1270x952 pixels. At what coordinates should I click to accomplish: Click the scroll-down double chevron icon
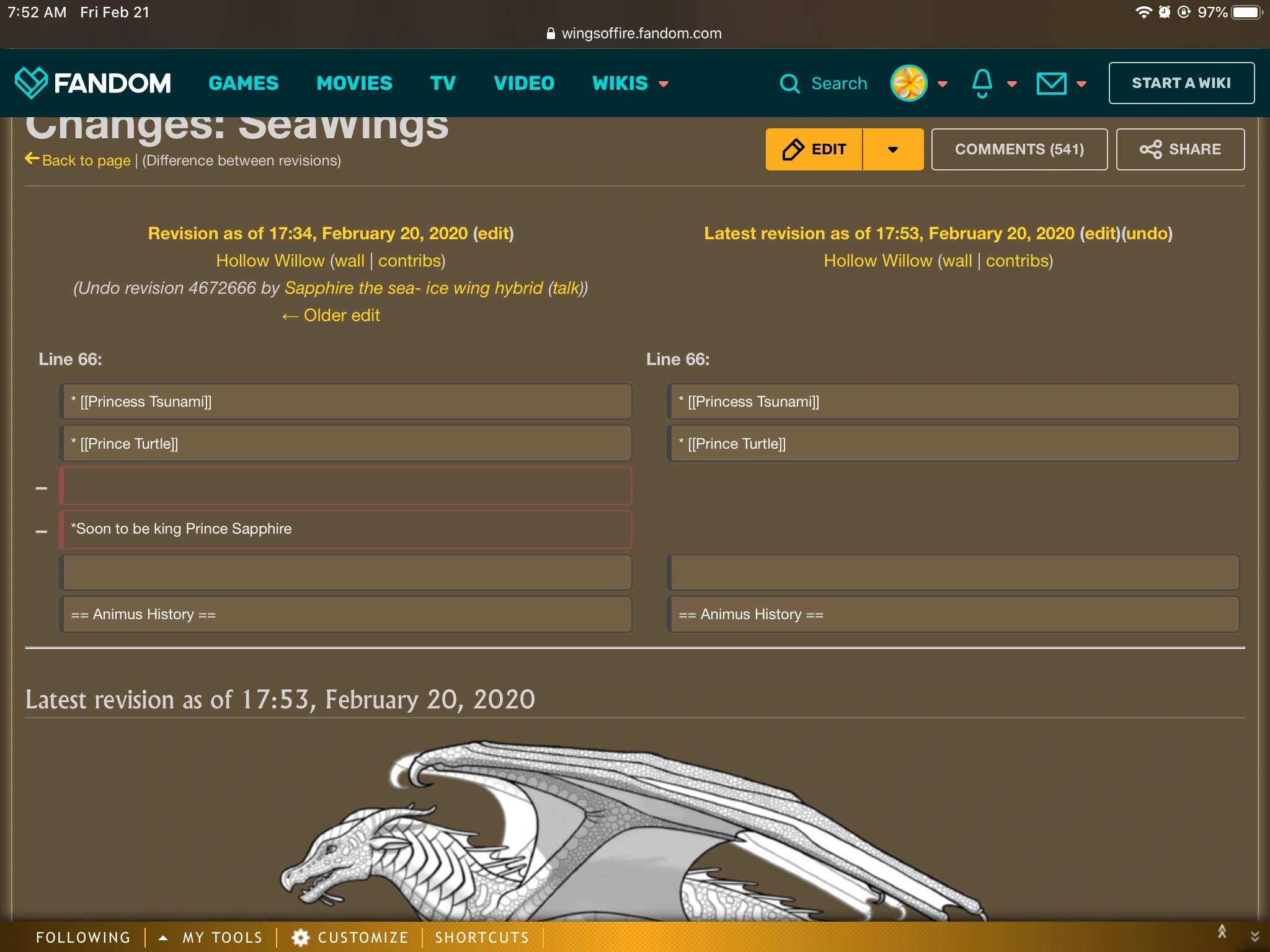(x=1254, y=937)
